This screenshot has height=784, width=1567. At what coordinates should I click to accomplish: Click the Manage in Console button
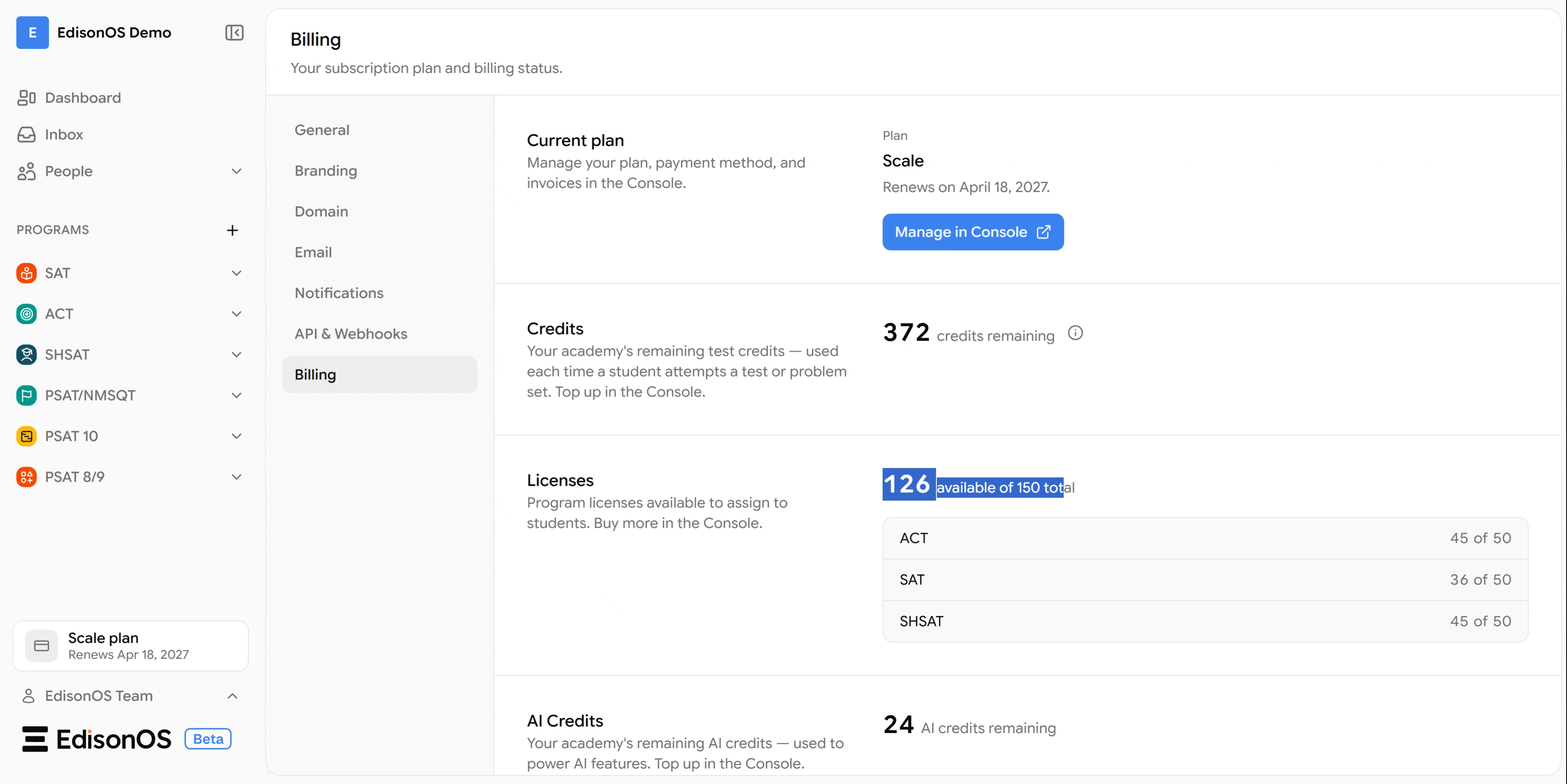973,232
